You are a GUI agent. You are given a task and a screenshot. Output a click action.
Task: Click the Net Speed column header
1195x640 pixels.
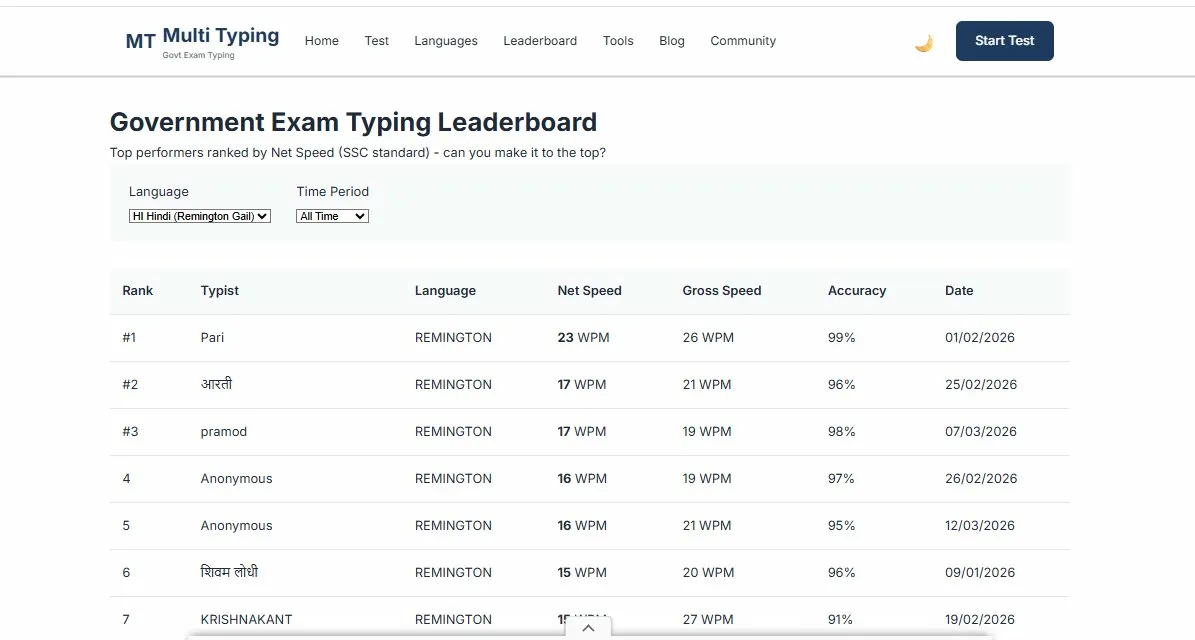[589, 290]
